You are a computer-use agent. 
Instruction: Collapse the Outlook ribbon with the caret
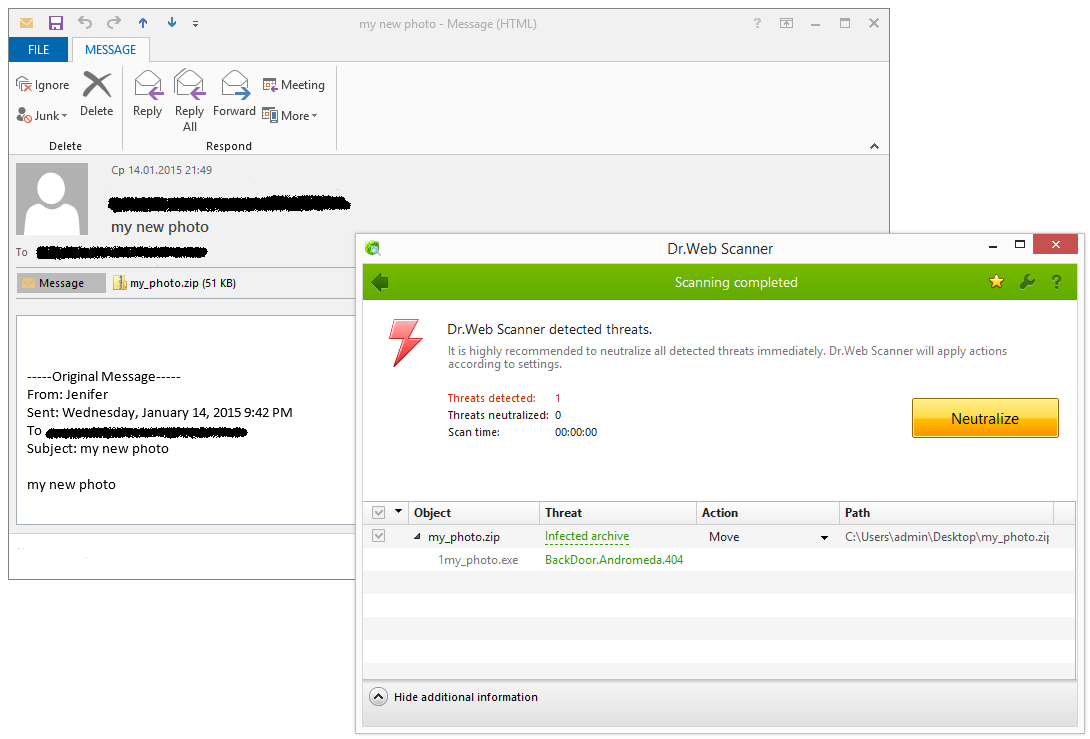tap(874, 146)
